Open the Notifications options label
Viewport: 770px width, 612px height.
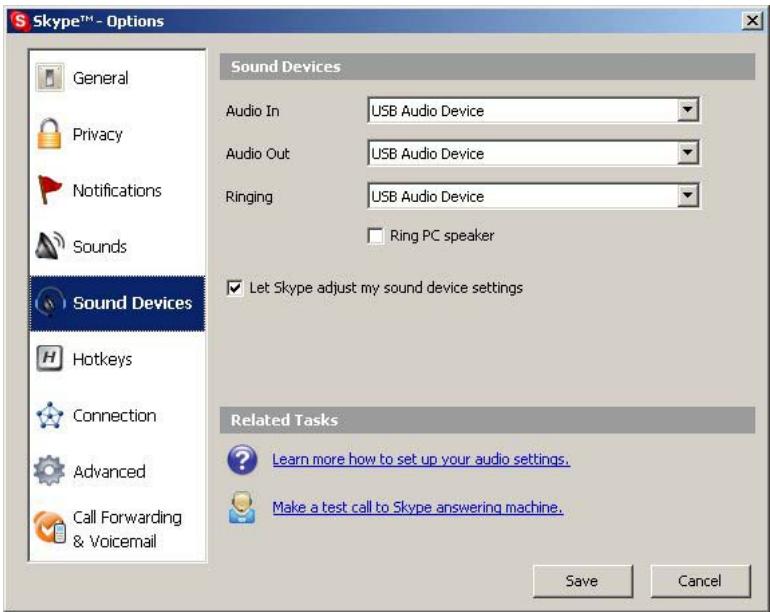click(x=117, y=191)
